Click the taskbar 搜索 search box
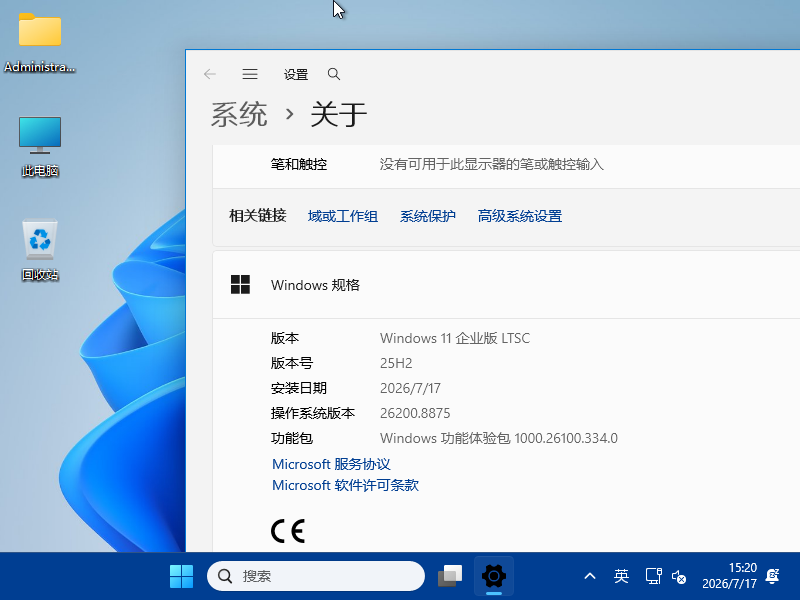Viewport: 800px width, 600px height. tap(316, 576)
